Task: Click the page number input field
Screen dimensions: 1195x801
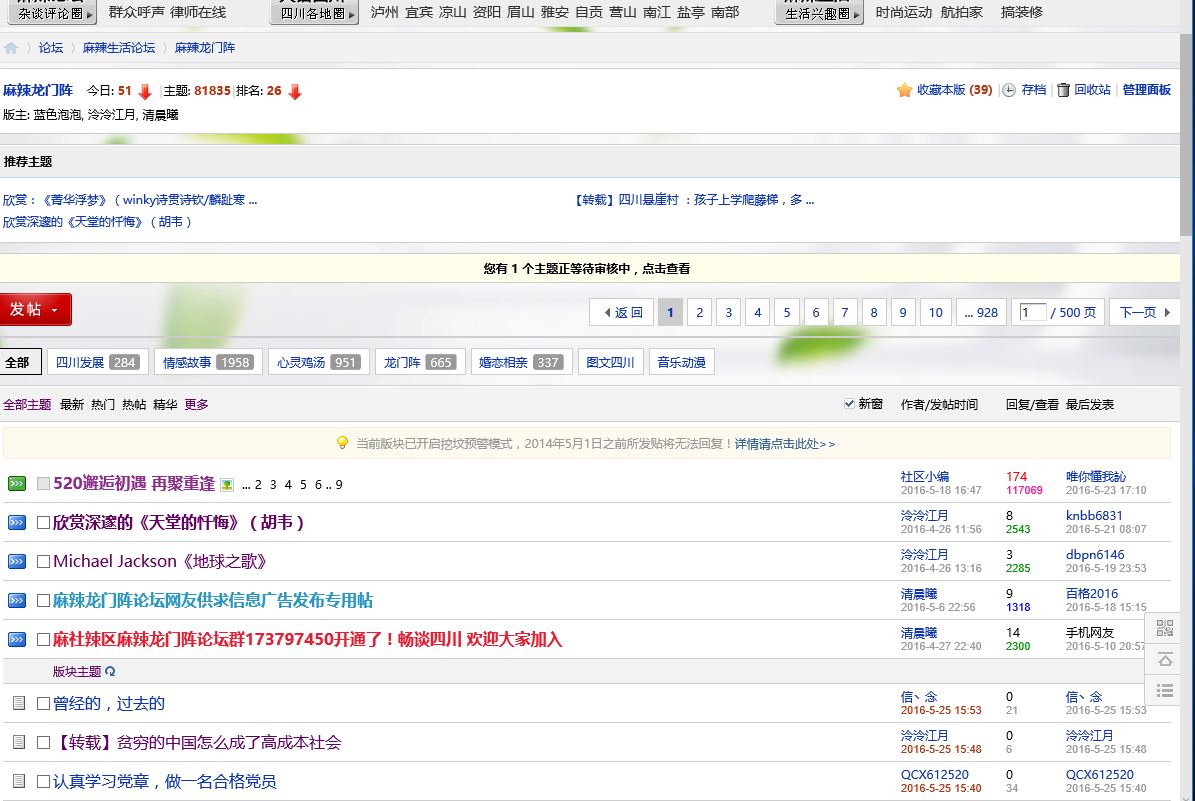Action: (x=1032, y=313)
